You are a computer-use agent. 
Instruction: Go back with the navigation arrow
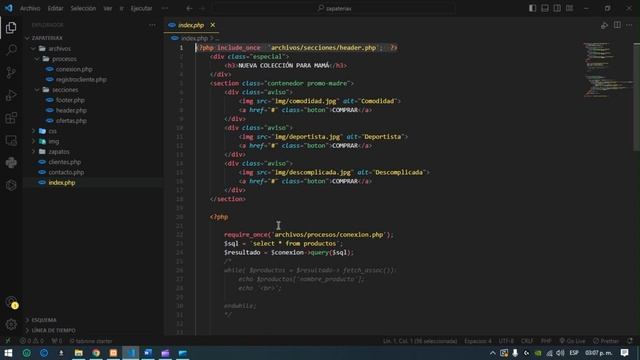[x=189, y=8]
